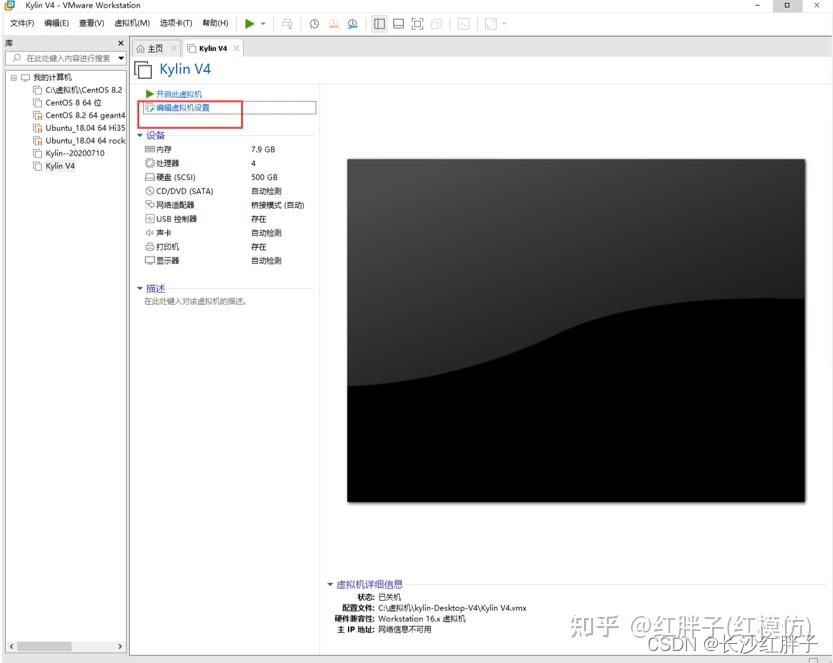Close the library panel
This screenshot has width=833, height=663.
pos(121,43)
